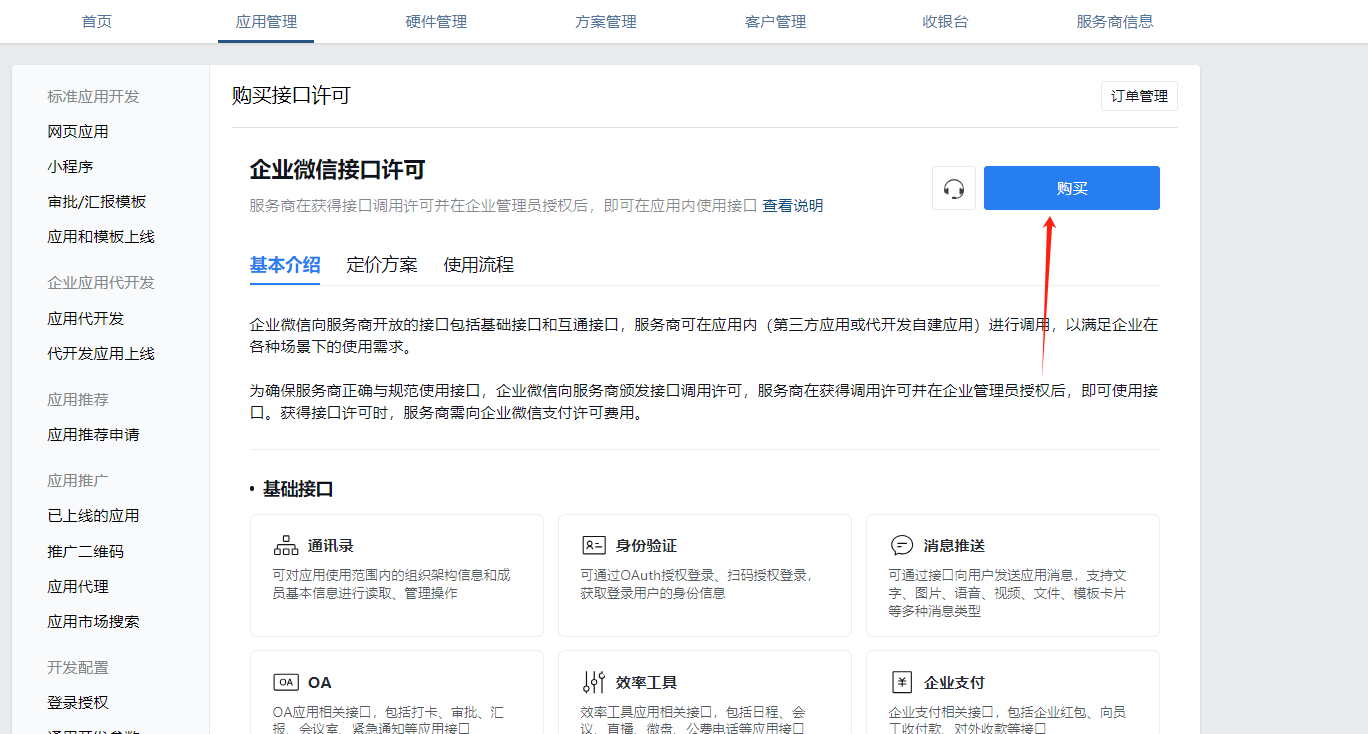Click the 消息推送 chat bubble icon
Screen dimensions: 1368x734
(x=902, y=545)
